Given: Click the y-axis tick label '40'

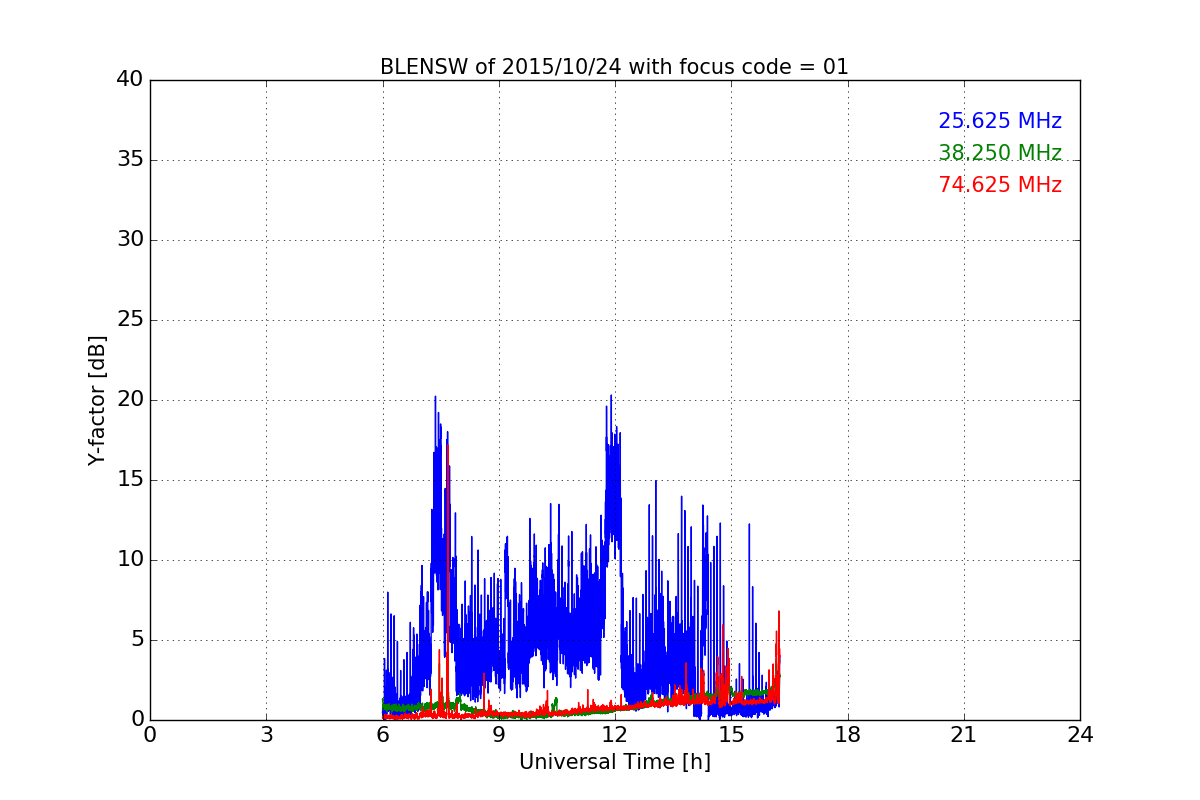Looking at the screenshot, I should click(x=130, y=80).
